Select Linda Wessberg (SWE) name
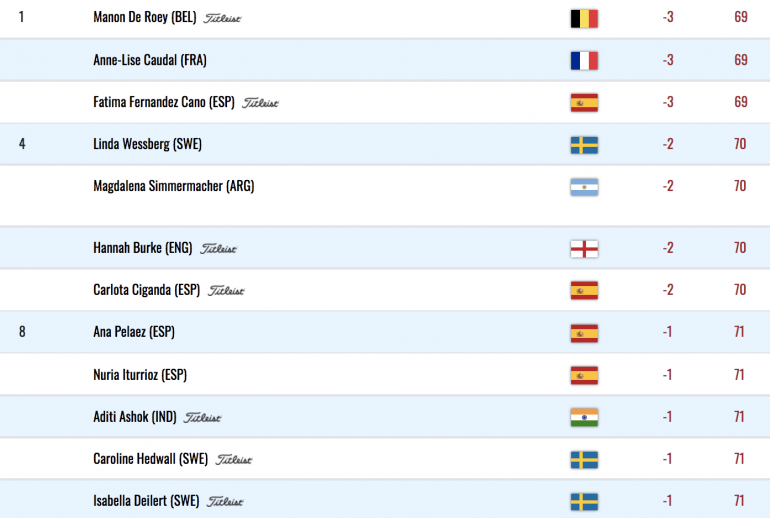The image size is (770, 518). 147,144
